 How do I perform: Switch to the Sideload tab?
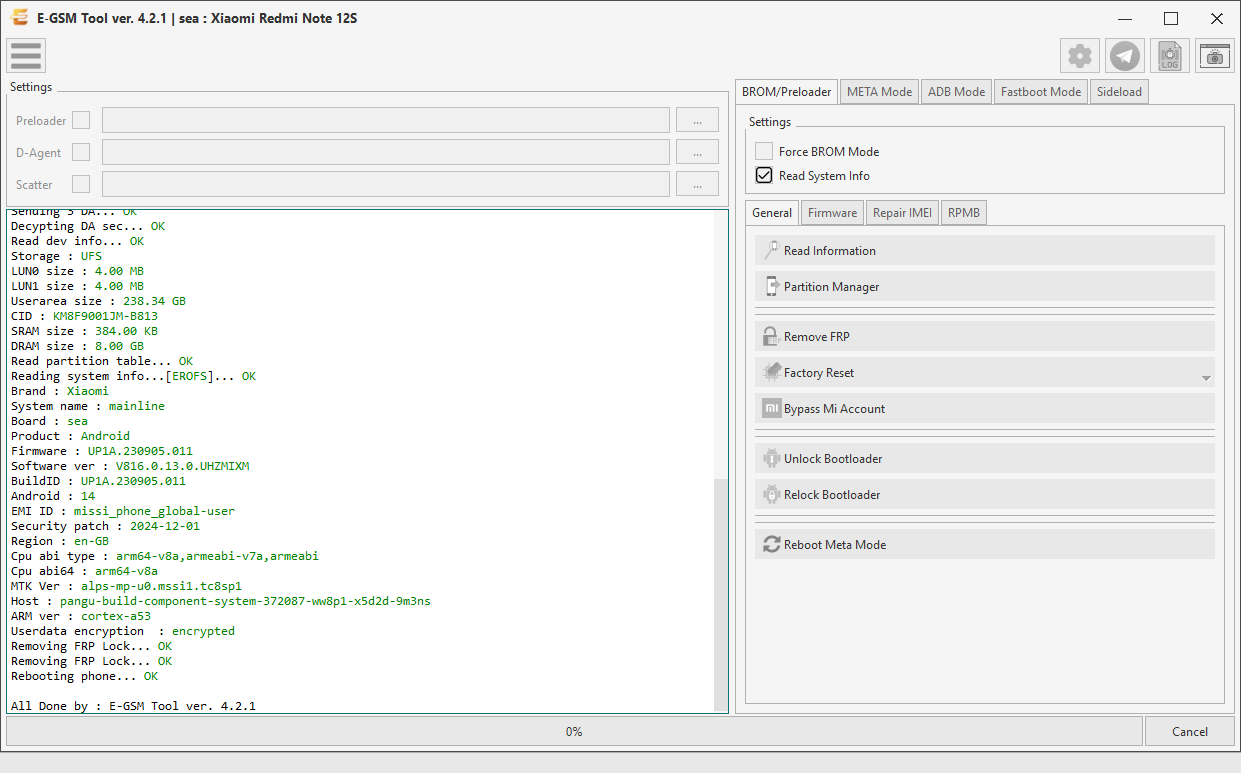click(1119, 91)
